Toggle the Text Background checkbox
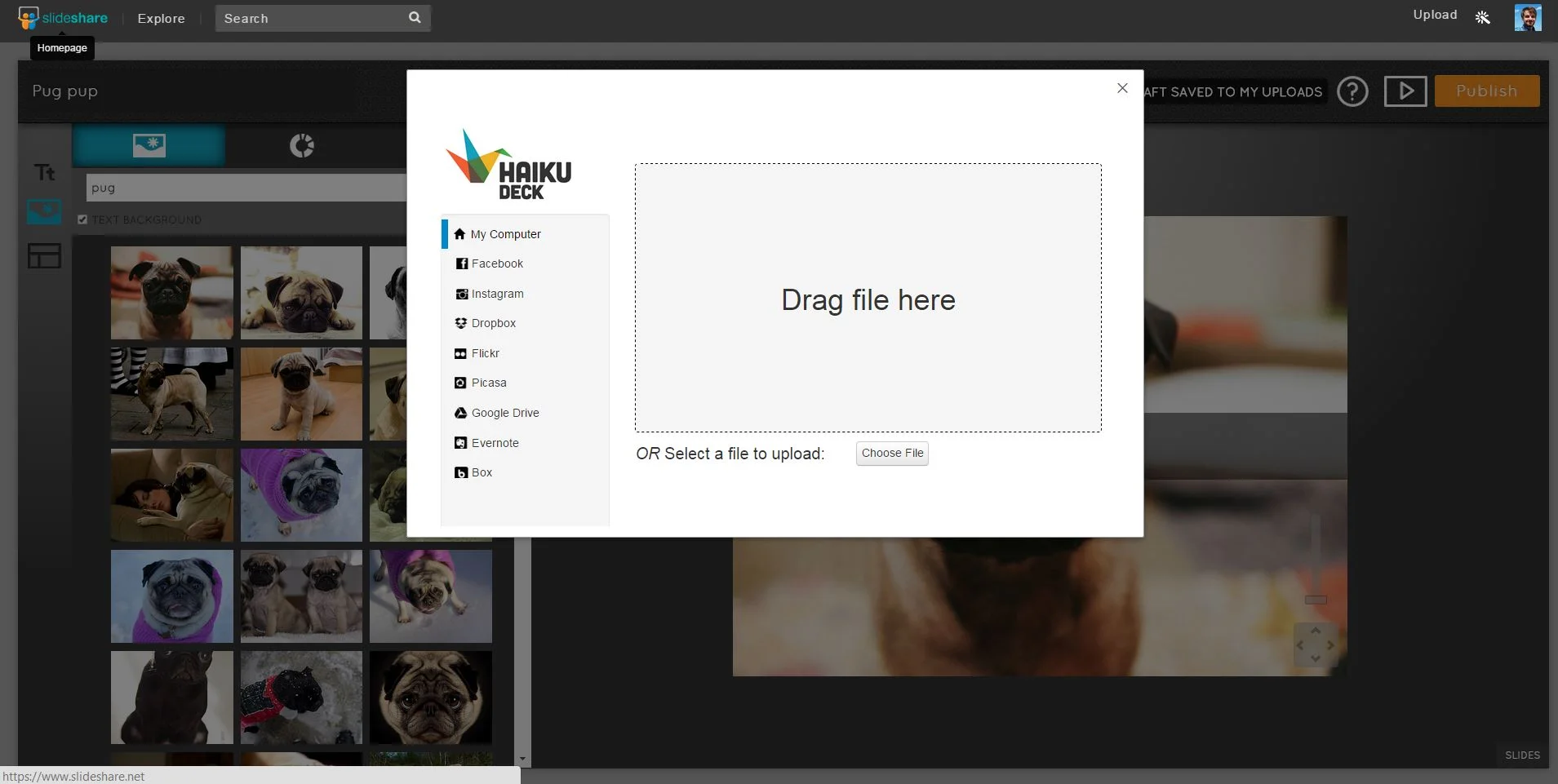Image resolution: width=1558 pixels, height=784 pixels. pyautogui.click(x=82, y=219)
